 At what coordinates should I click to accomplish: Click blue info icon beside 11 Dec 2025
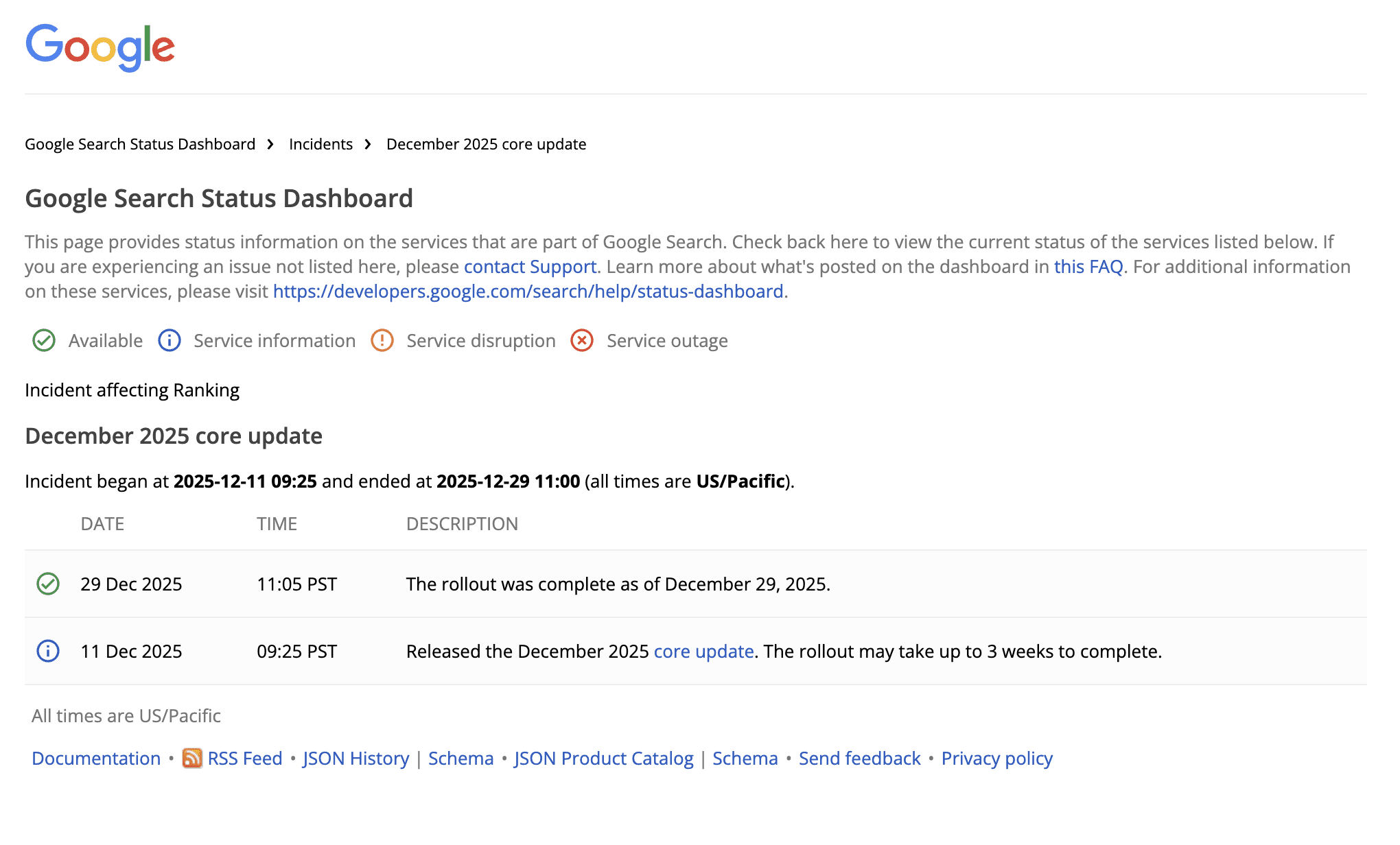coord(48,651)
